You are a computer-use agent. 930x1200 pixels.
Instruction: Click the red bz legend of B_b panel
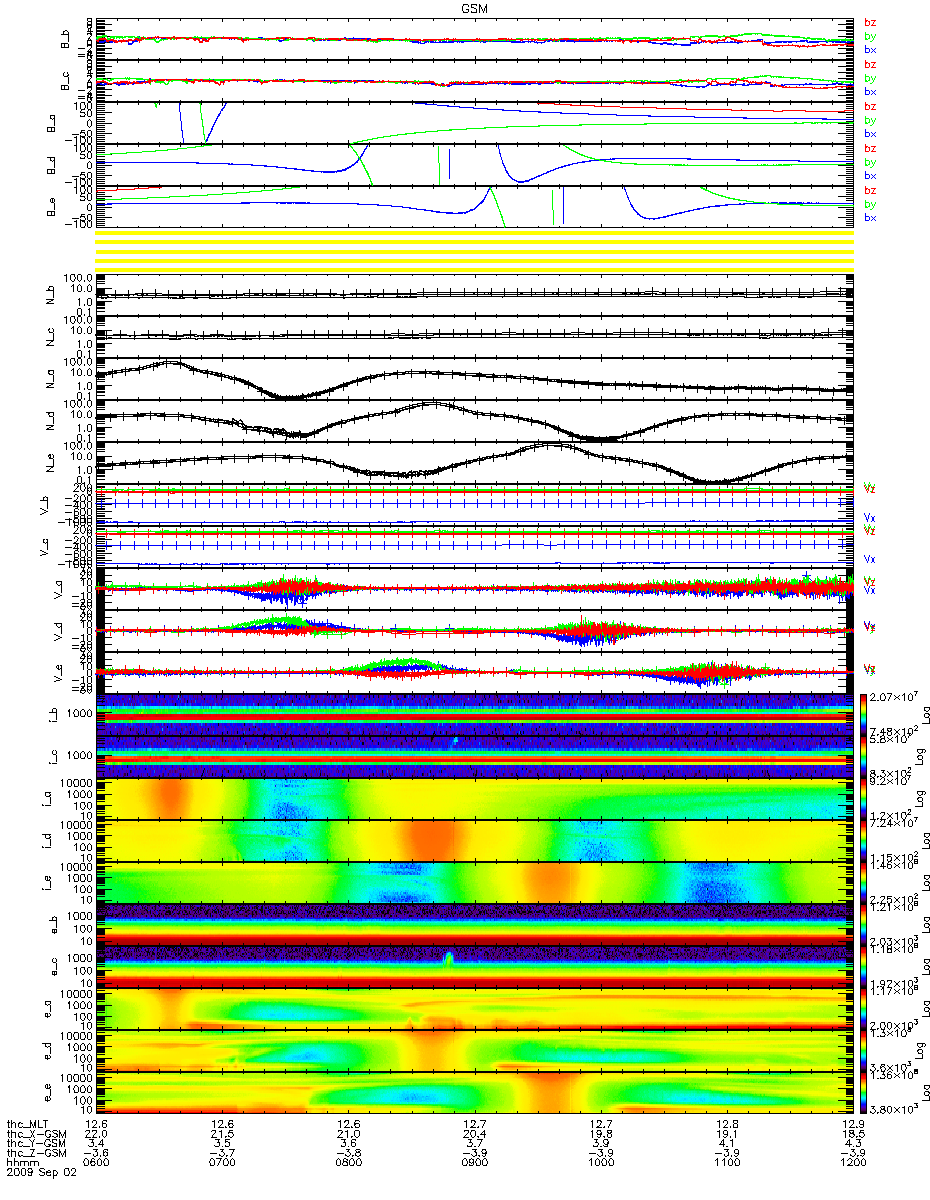click(x=870, y=23)
